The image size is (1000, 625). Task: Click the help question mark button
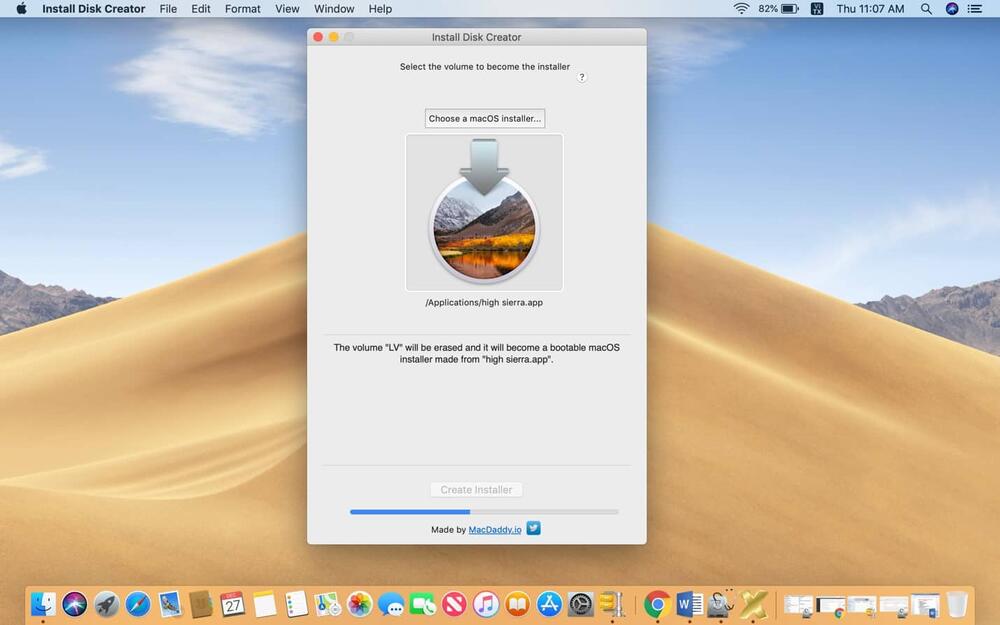point(582,77)
